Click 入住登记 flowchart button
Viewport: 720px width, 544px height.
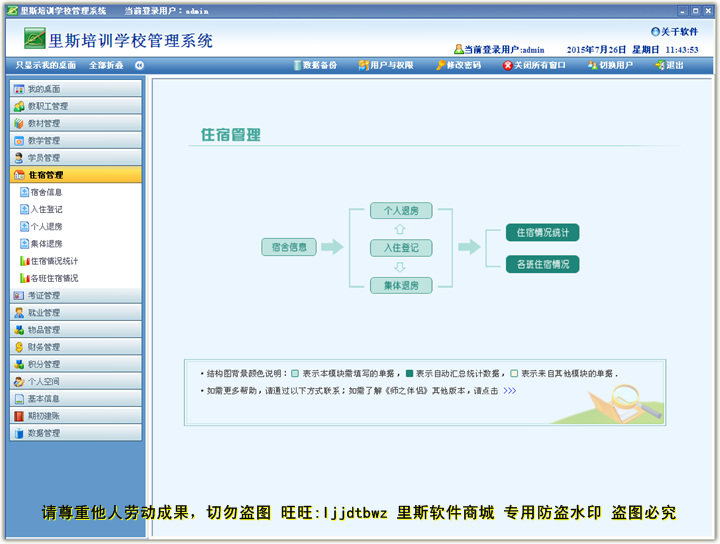(401, 248)
